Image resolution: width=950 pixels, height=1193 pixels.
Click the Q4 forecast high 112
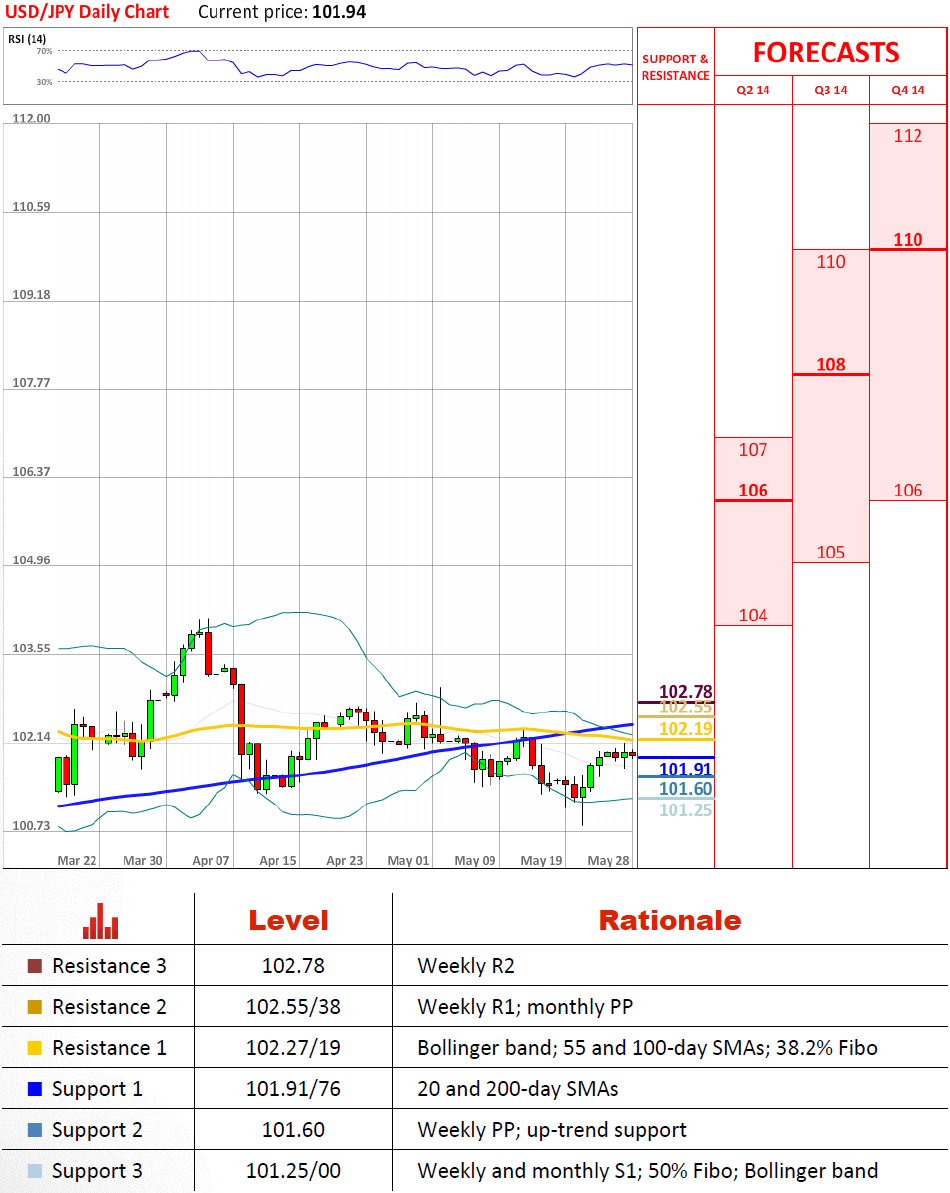908,136
